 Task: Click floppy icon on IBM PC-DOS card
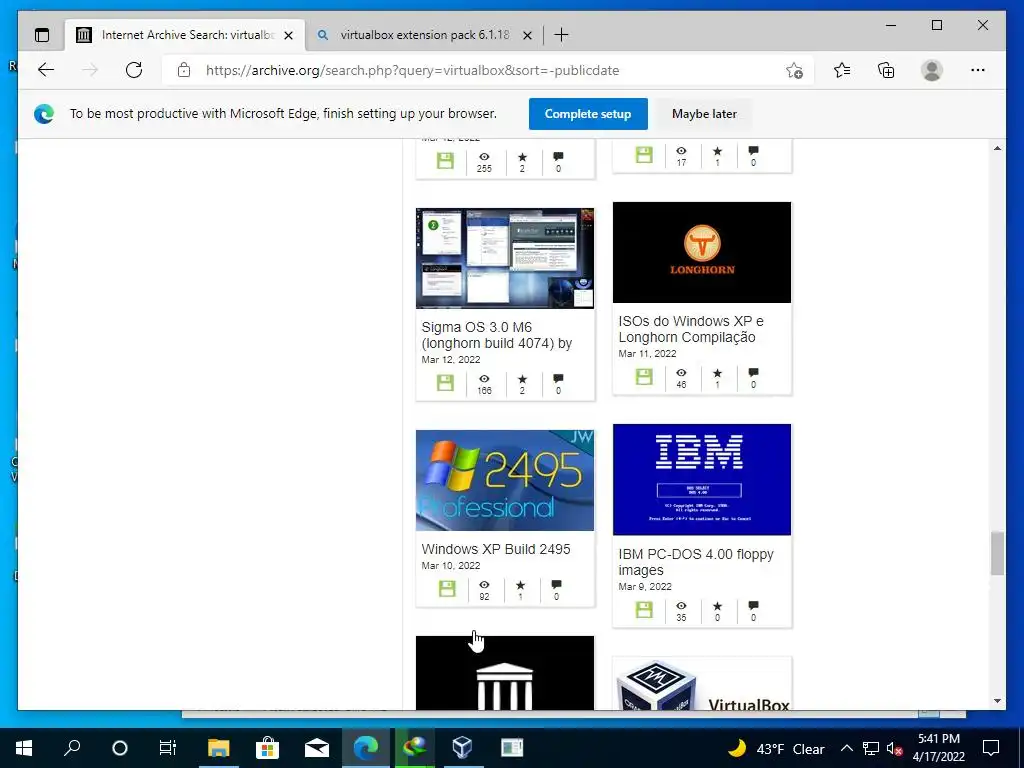644,610
